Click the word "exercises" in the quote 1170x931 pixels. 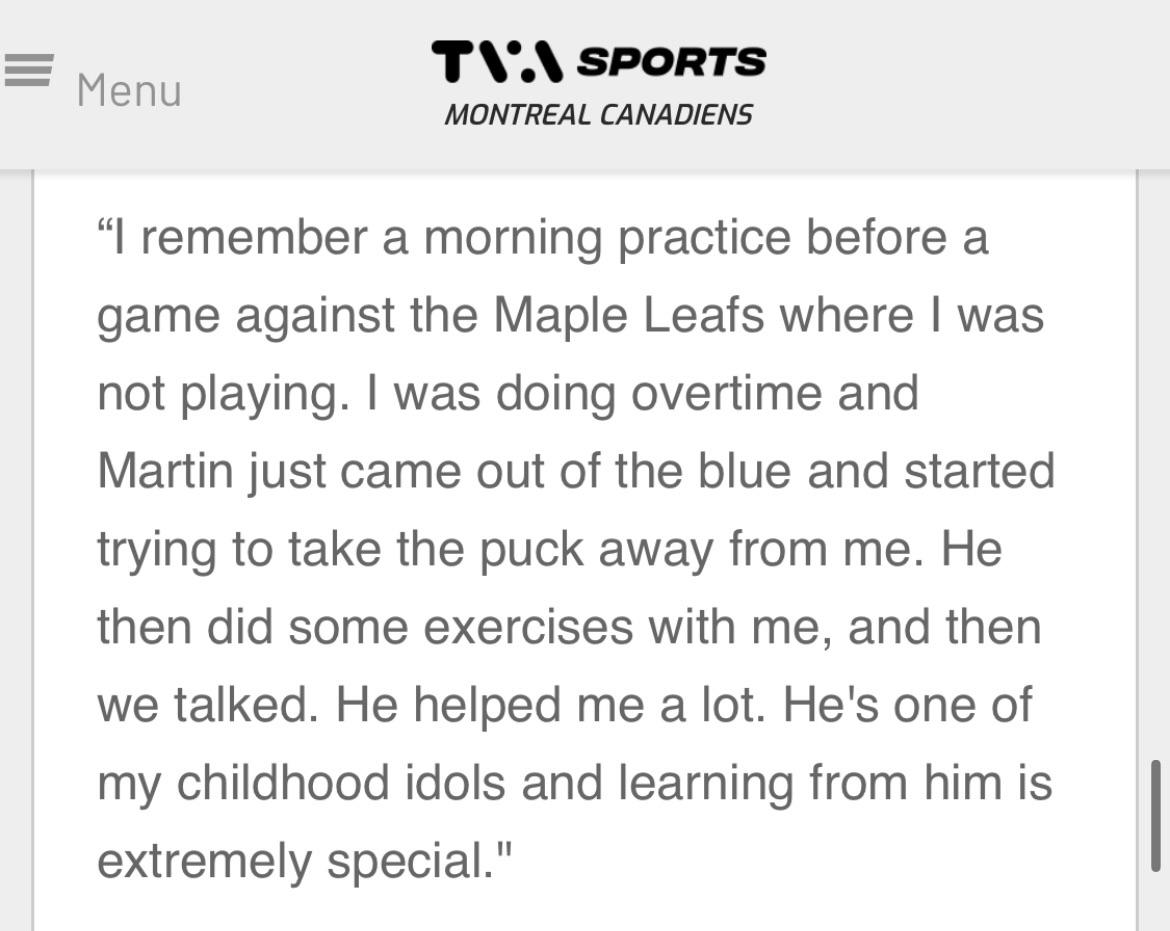click(527, 627)
